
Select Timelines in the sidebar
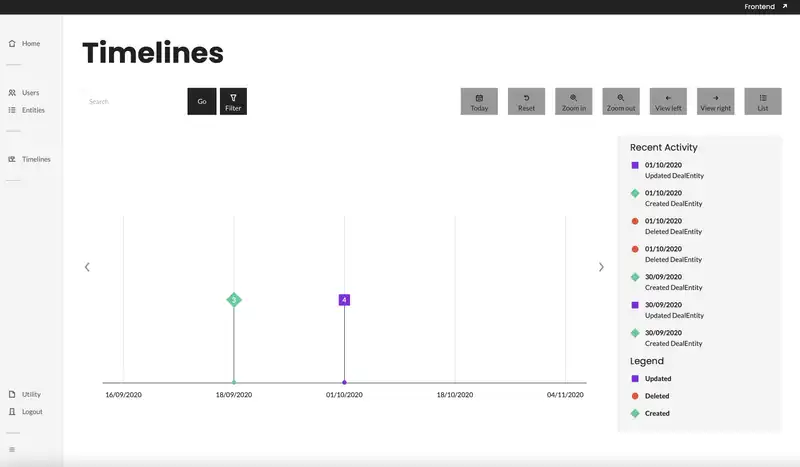click(35, 159)
